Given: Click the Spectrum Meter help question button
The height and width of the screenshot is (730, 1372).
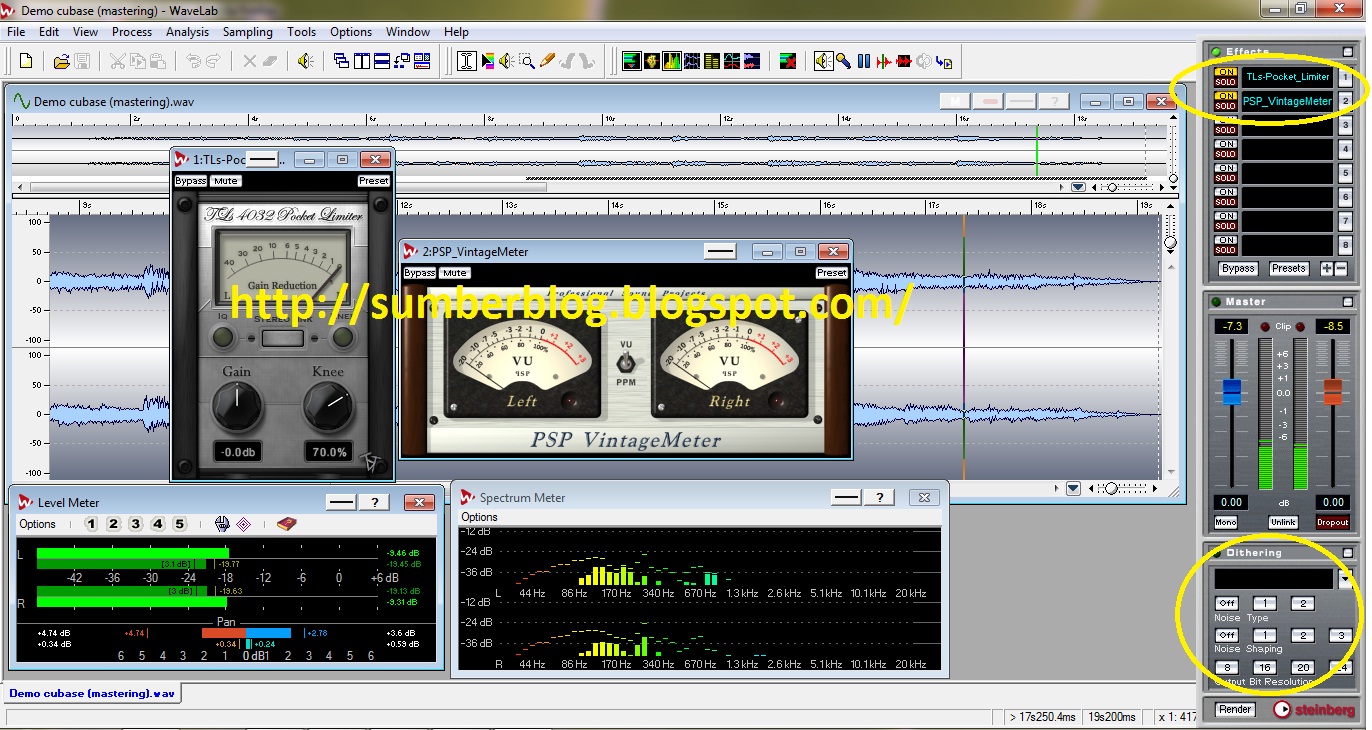Looking at the screenshot, I should click(x=879, y=497).
